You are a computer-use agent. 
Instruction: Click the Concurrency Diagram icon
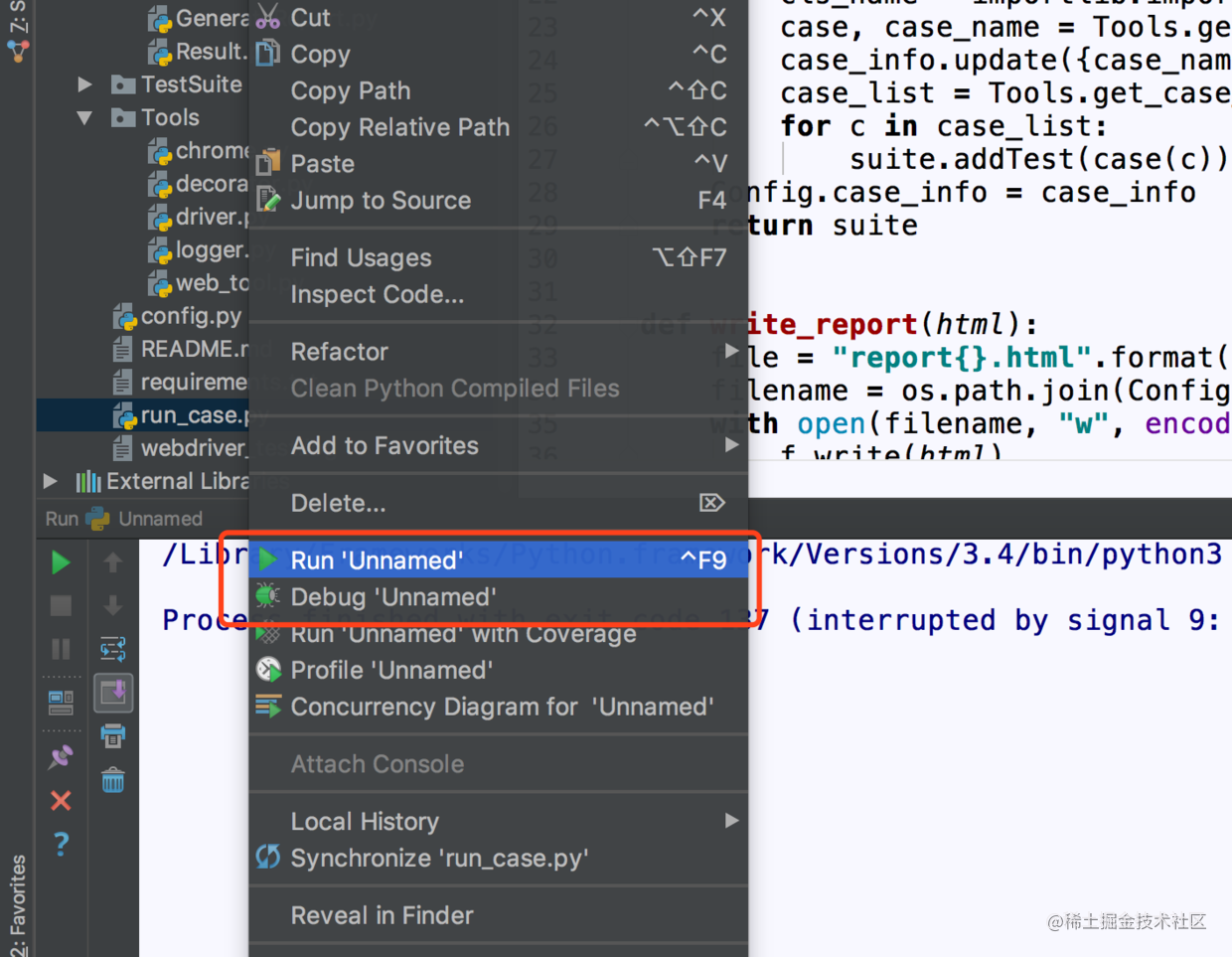point(268,707)
